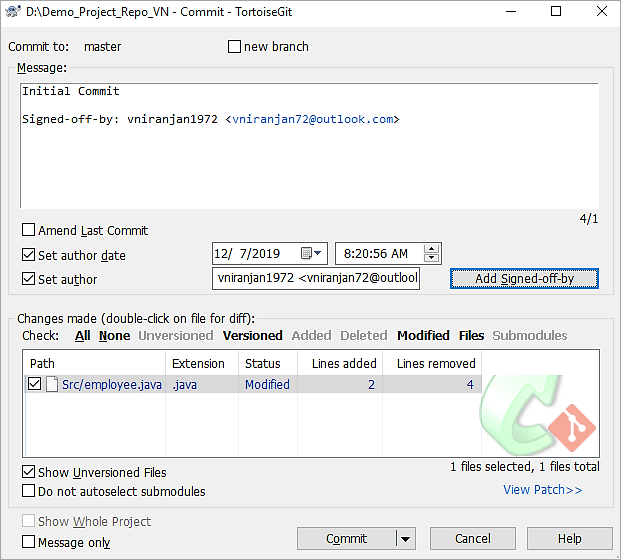
Task: Click None to uncheck files
Action: tap(114, 336)
